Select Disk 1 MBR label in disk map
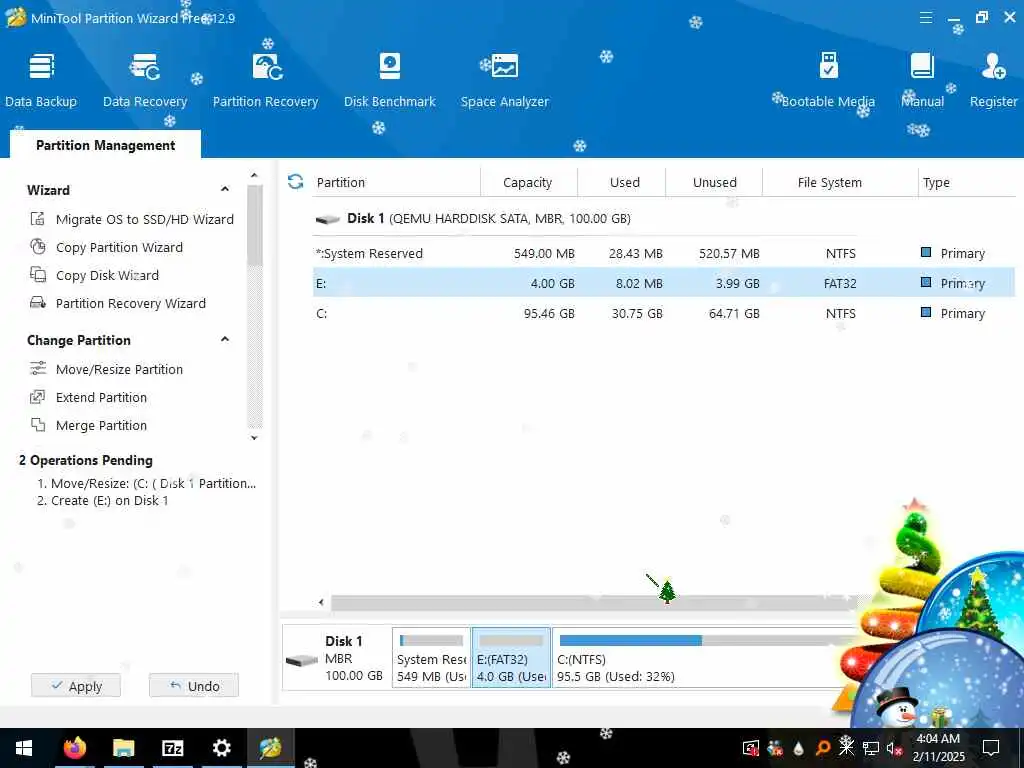This screenshot has height=768, width=1024. 336,658
